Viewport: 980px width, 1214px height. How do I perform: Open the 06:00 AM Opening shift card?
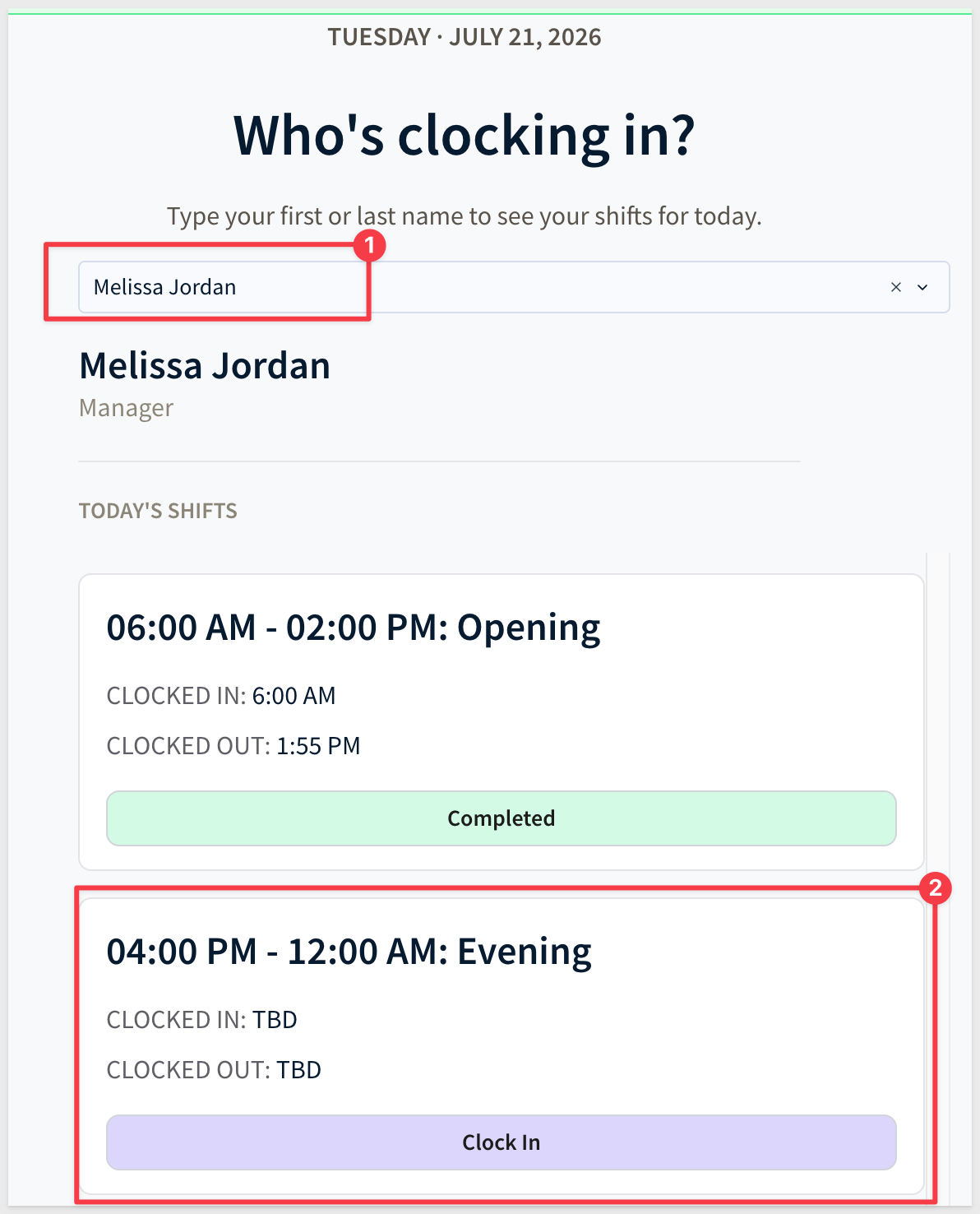(x=502, y=722)
